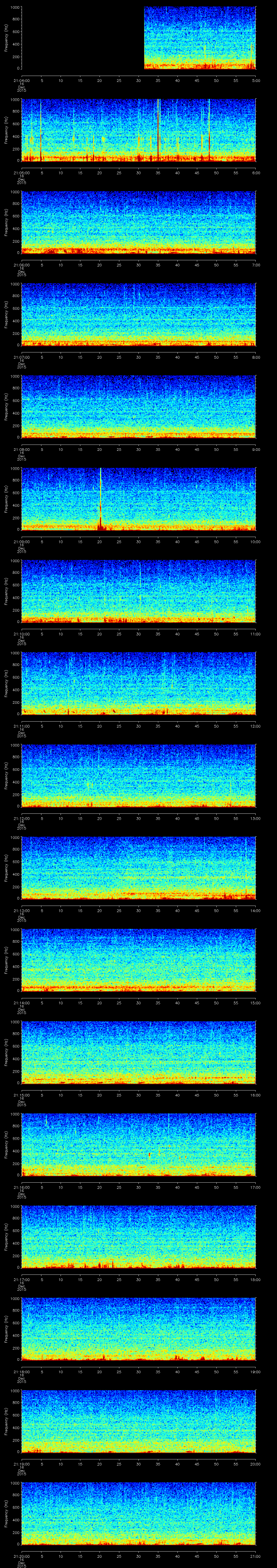Click the Frequency (Hz) axis label of the 21:20:00 panel
Viewport: 277px width, 1568px height.
tap(7, 1513)
